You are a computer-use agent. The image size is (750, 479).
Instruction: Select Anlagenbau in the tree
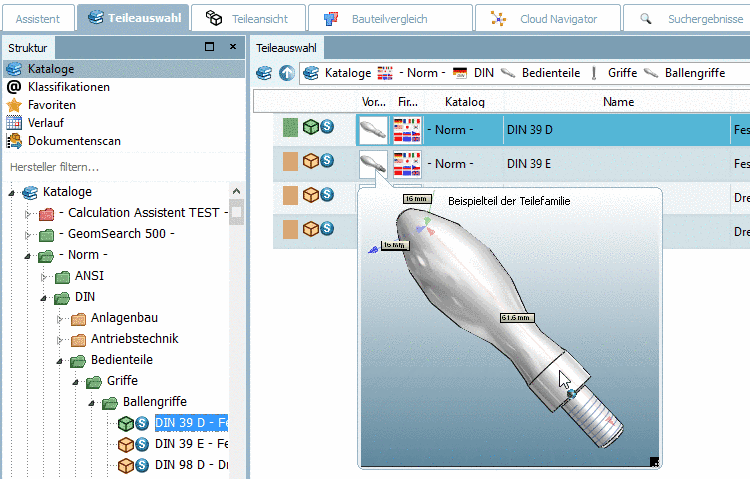point(124,318)
